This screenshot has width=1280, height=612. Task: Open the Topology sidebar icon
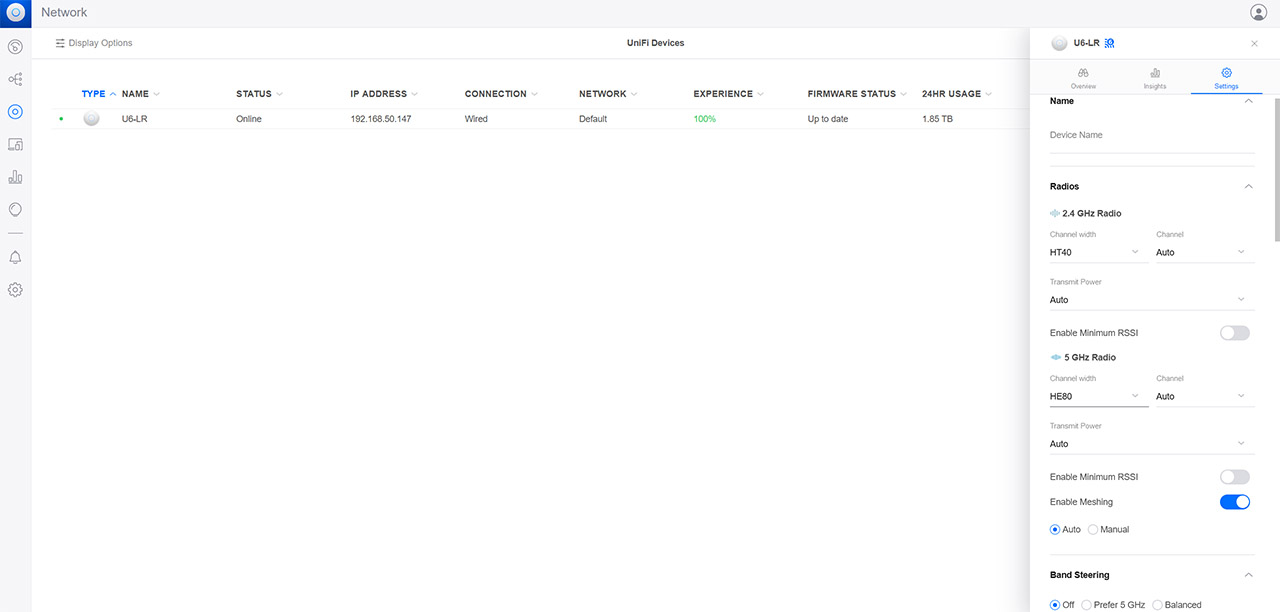point(15,79)
